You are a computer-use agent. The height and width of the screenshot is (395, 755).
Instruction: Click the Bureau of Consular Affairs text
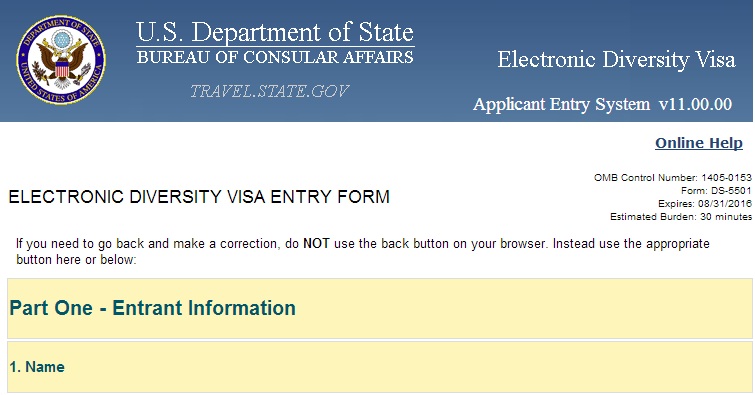[275, 57]
